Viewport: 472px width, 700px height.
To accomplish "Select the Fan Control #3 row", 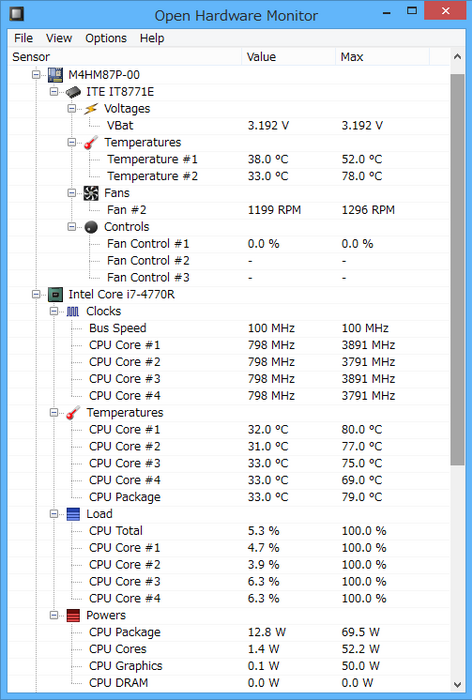I will click(229, 278).
